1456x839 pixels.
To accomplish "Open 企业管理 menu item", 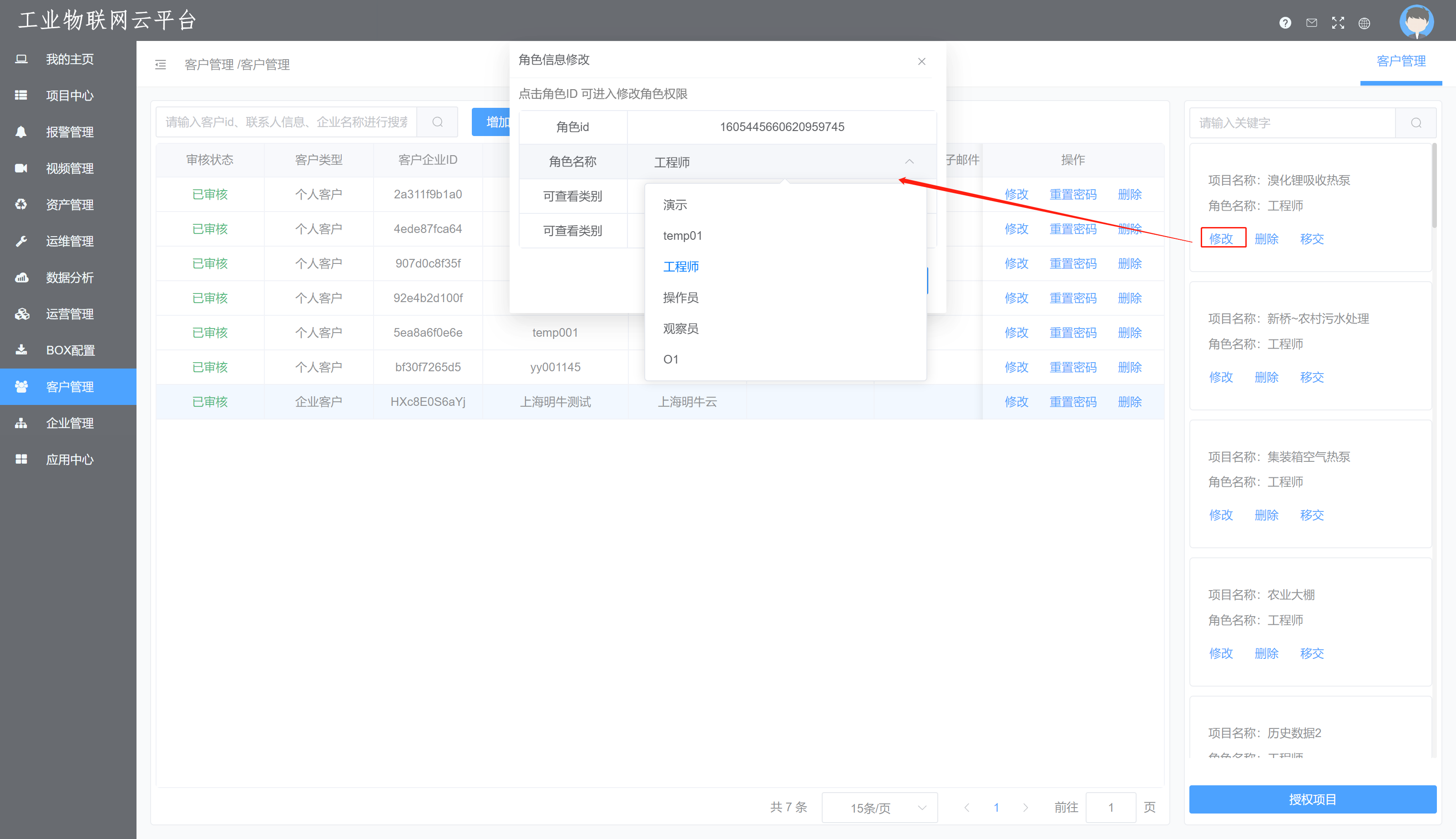I will point(68,423).
